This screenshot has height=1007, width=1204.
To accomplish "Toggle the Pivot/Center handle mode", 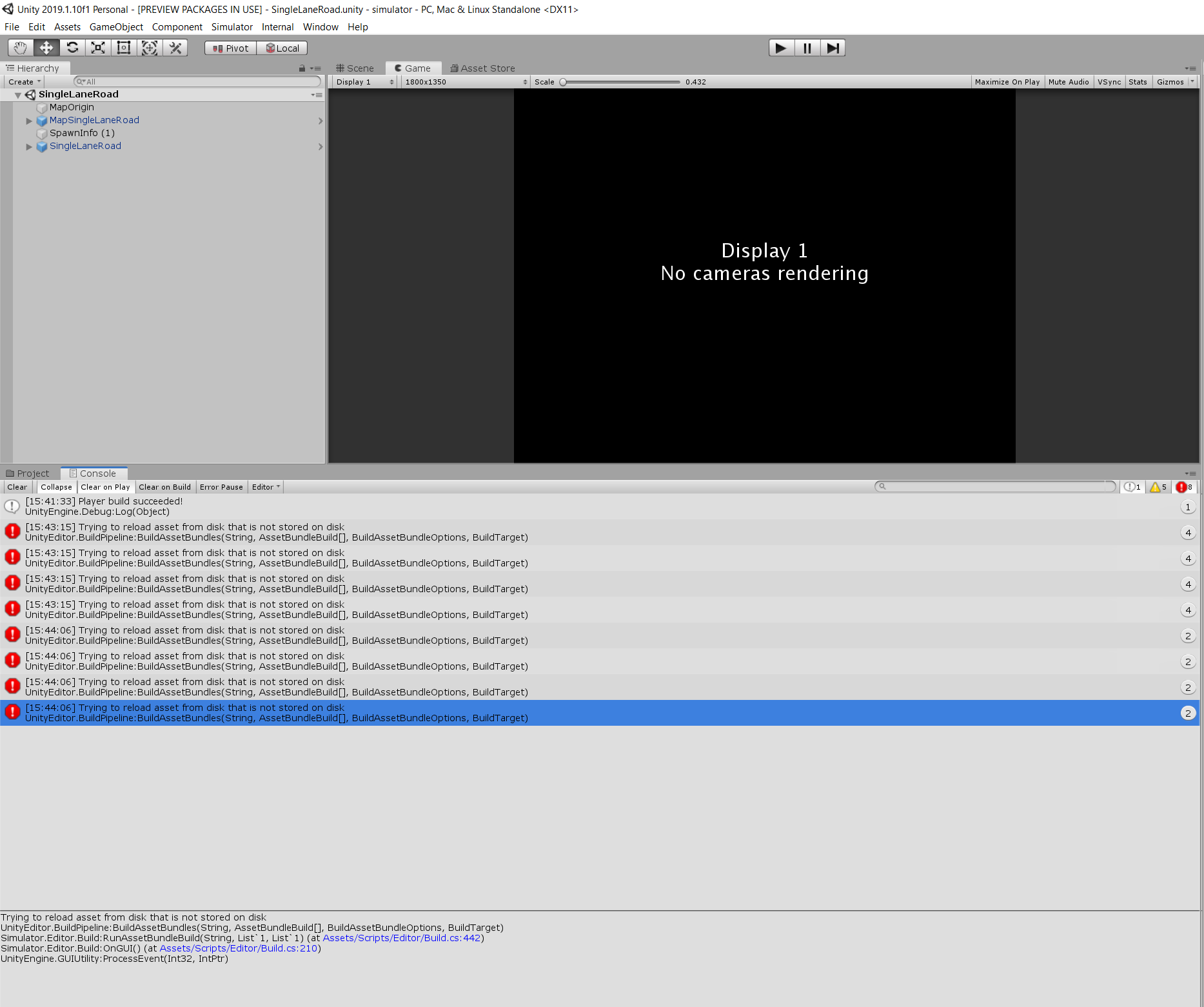I will coord(229,47).
